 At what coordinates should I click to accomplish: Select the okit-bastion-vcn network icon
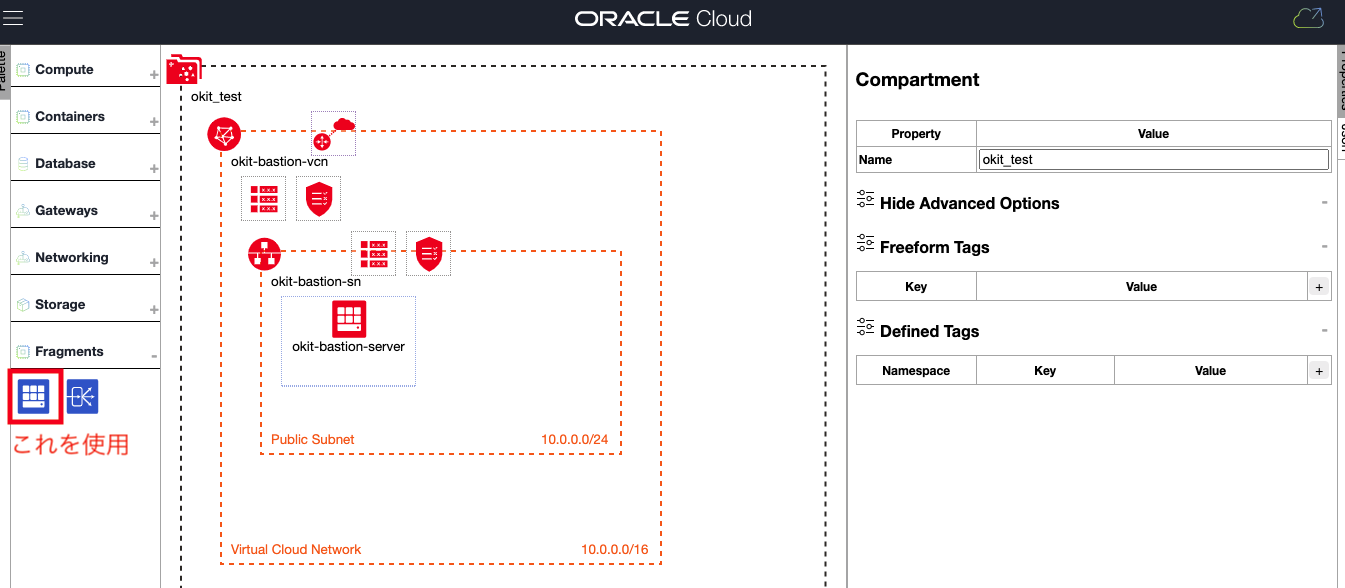(224, 135)
